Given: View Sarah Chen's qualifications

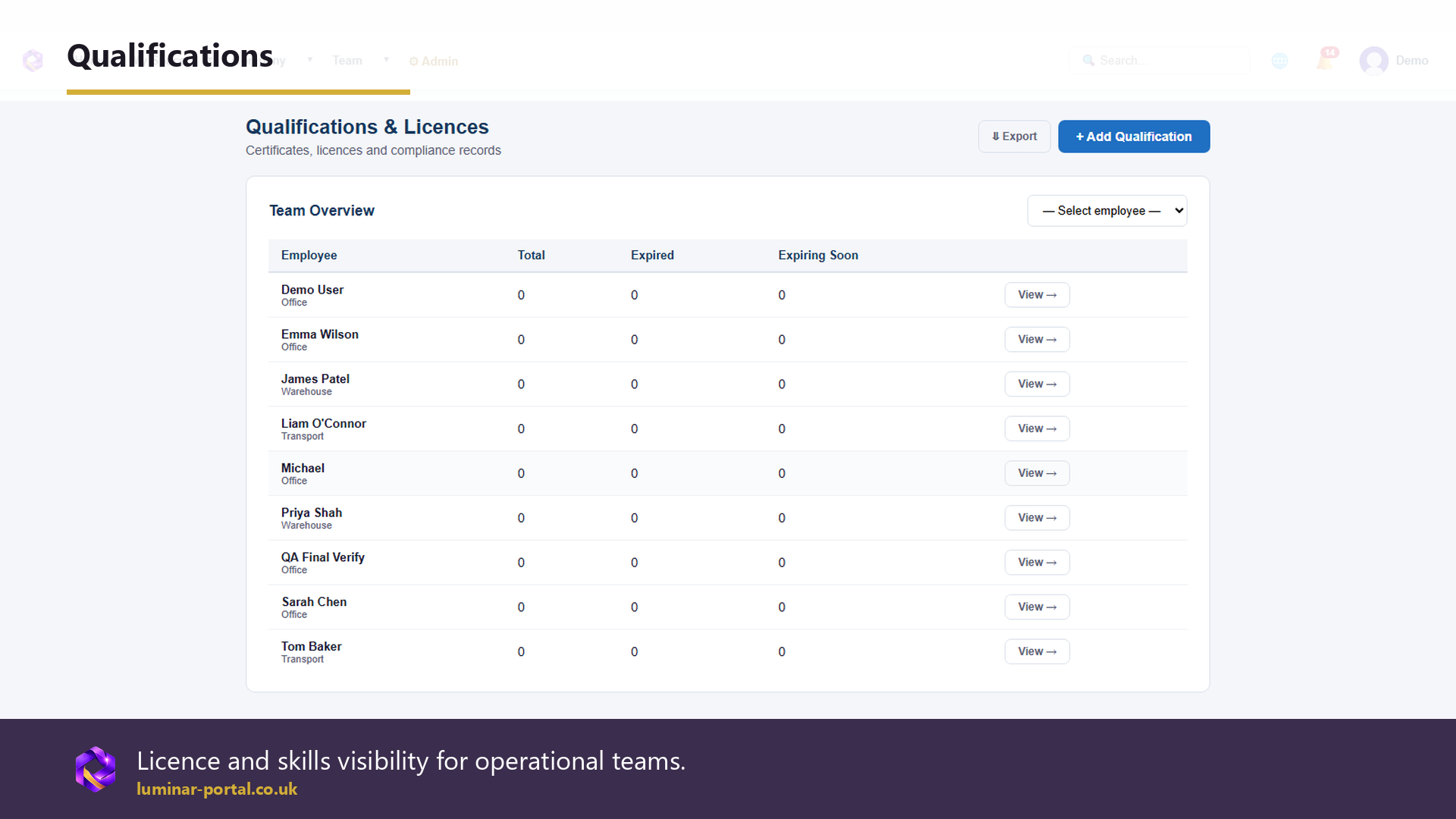Looking at the screenshot, I should pos(1037,607).
